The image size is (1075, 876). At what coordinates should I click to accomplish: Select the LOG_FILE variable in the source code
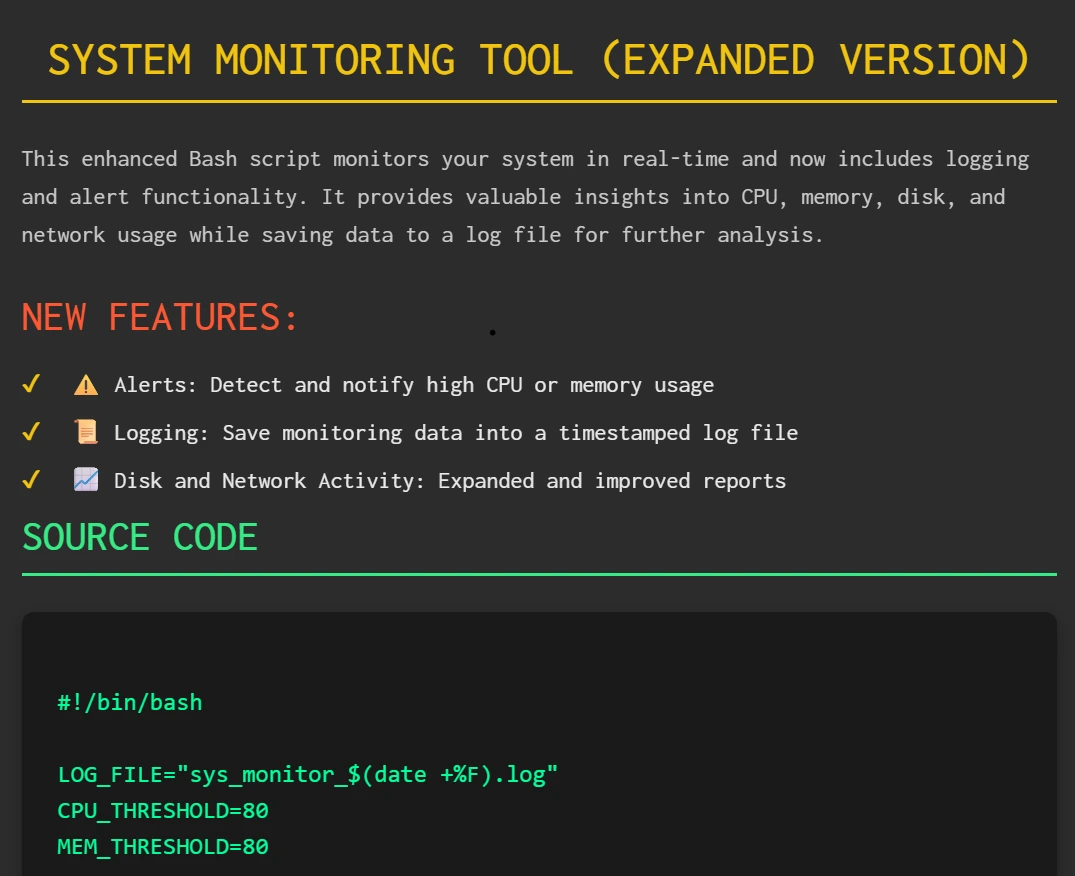307,774
